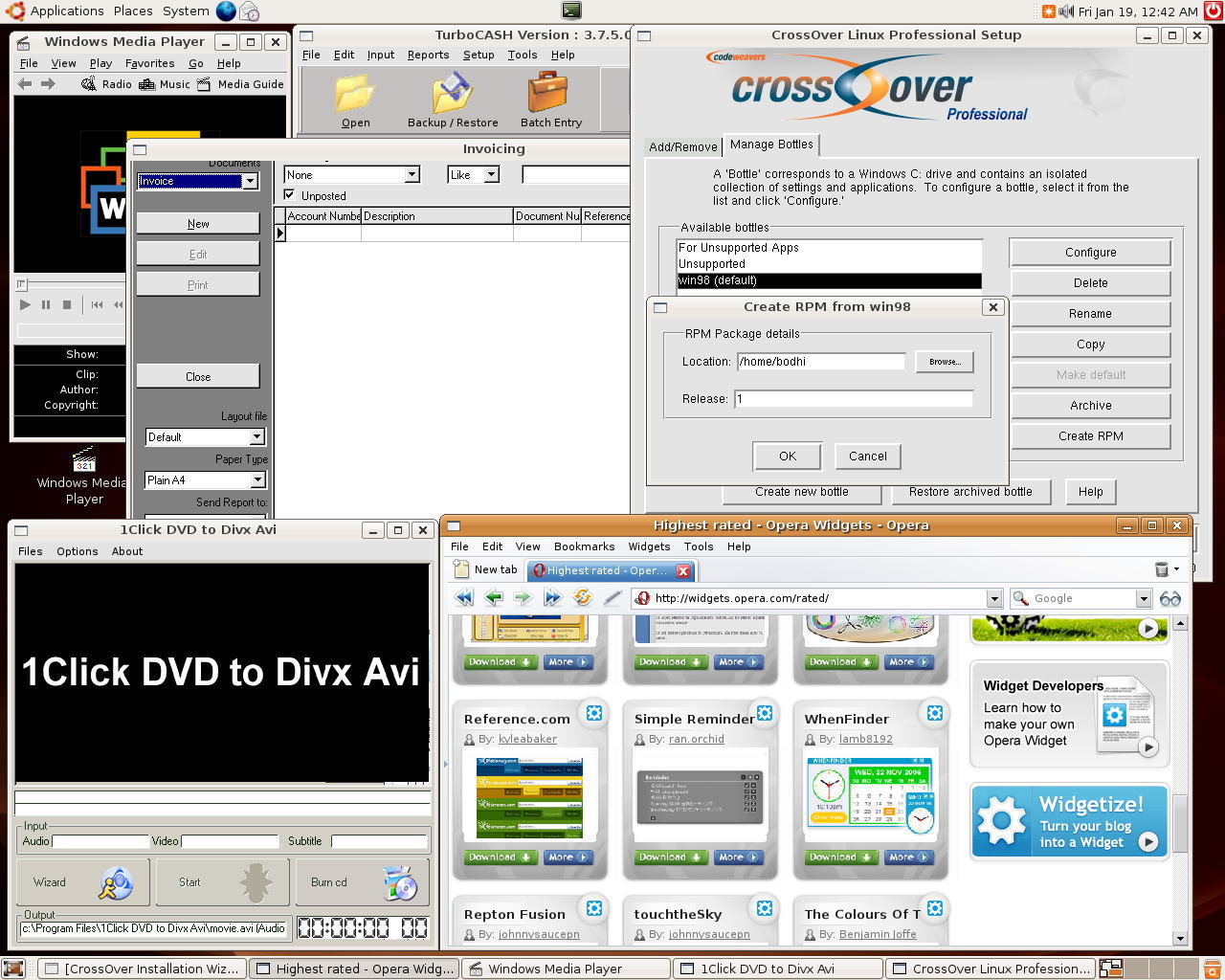1225x980 pixels.
Task: Click the Firefox globe icon in top panel
Action: click(226, 11)
